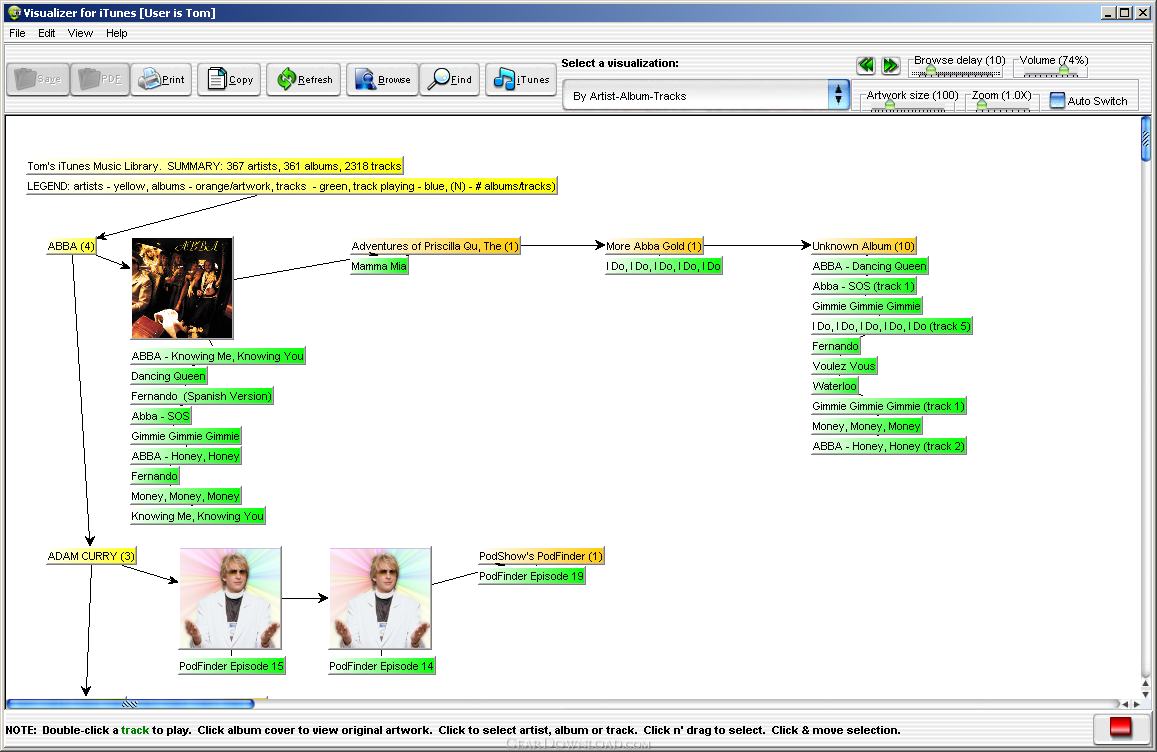
Task: Toggle the Auto Switch option
Action: [1089, 101]
